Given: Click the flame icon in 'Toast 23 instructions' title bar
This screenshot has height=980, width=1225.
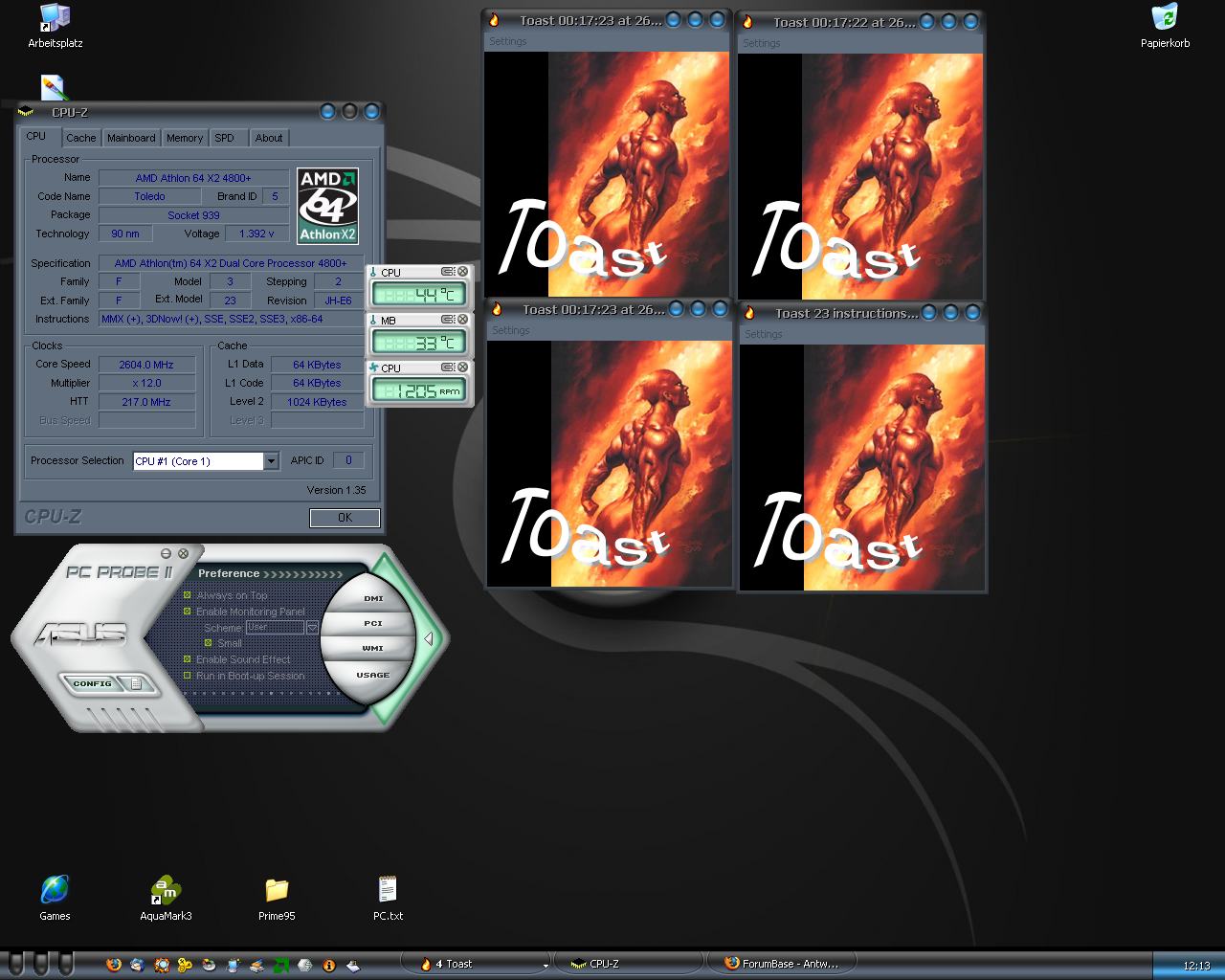Looking at the screenshot, I should (x=750, y=313).
